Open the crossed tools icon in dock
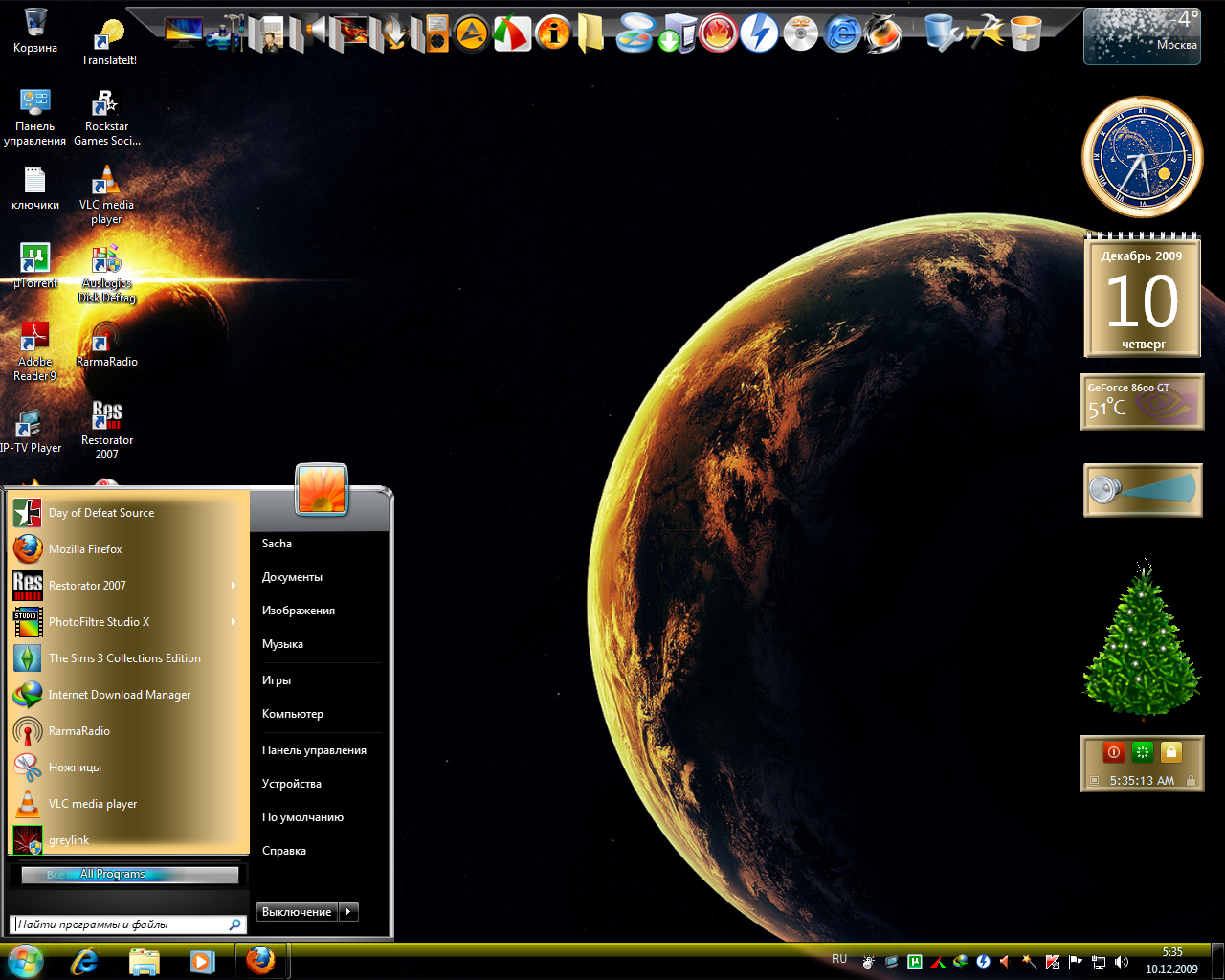Image resolution: width=1225 pixels, height=980 pixels. point(985,33)
